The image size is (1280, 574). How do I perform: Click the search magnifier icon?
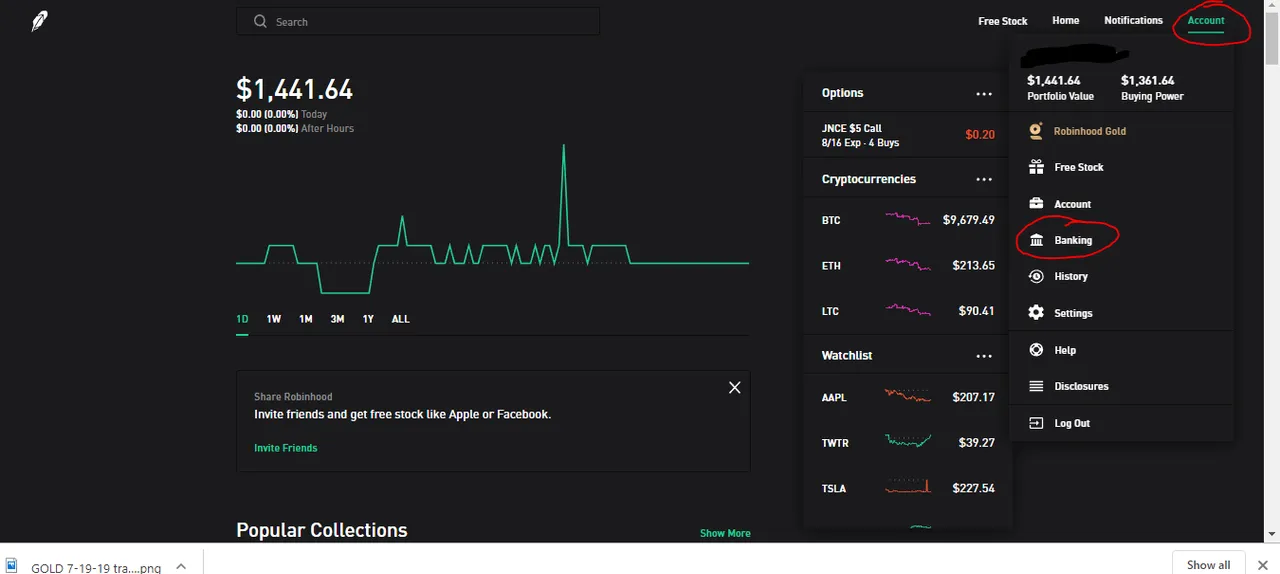click(260, 21)
